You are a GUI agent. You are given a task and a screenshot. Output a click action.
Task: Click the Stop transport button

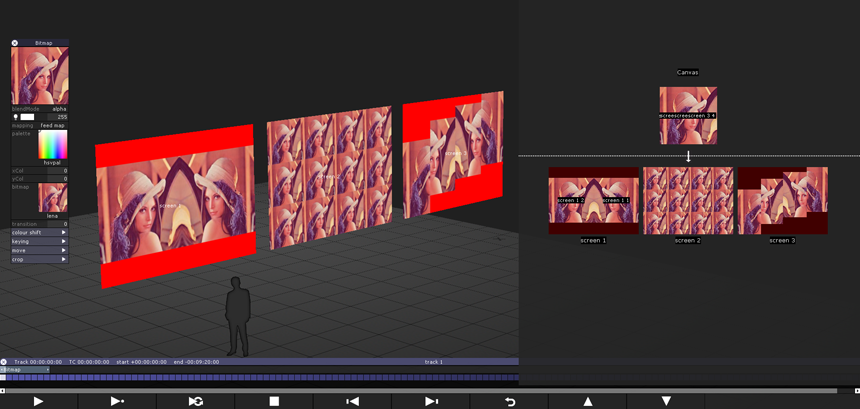(x=274, y=401)
